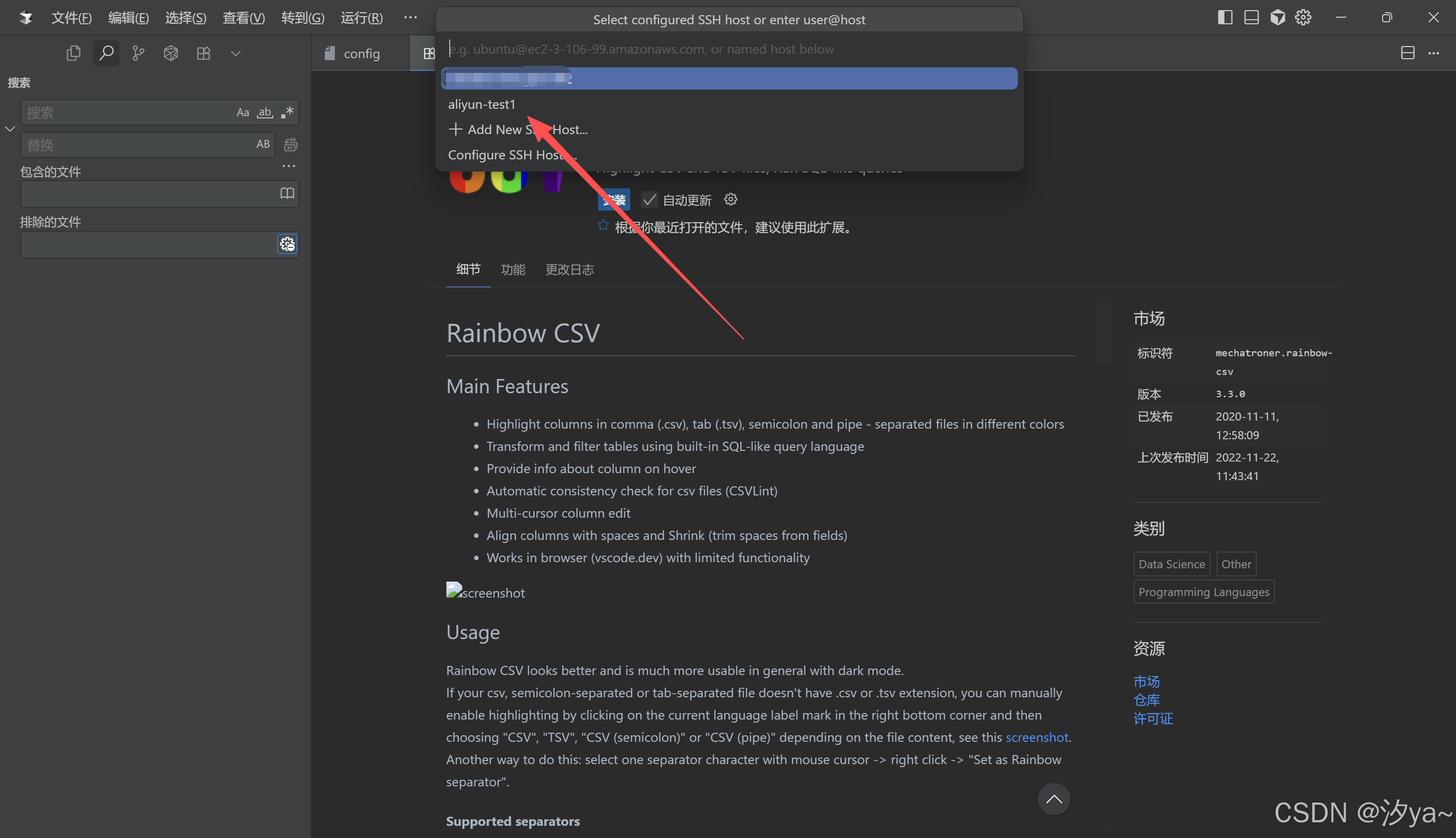This screenshot has height=838, width=1456.
Task: Open the additional views chevron in activity bar
Action: pos(235,53)
